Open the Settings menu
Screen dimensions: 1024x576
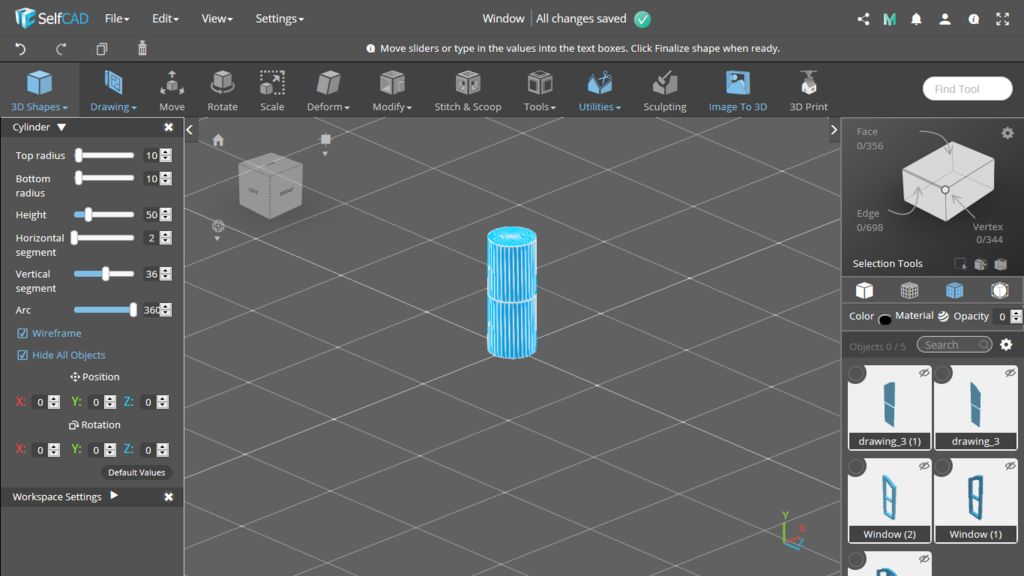(x=279, y=18)
